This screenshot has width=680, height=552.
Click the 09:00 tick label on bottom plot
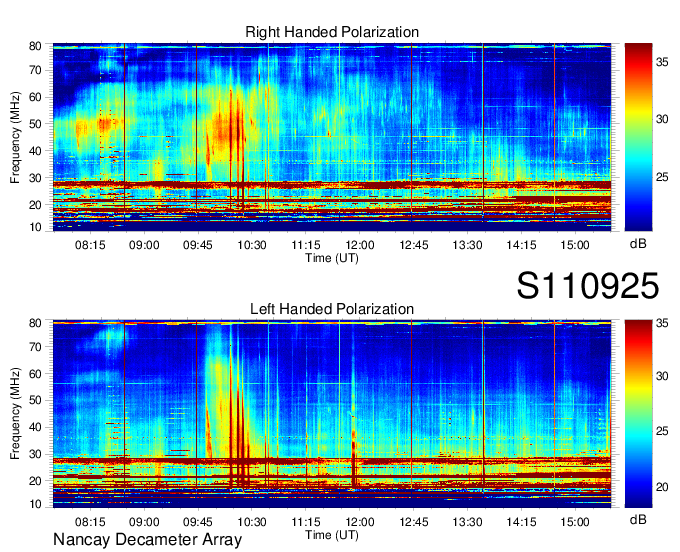click(x=144, y=522)
